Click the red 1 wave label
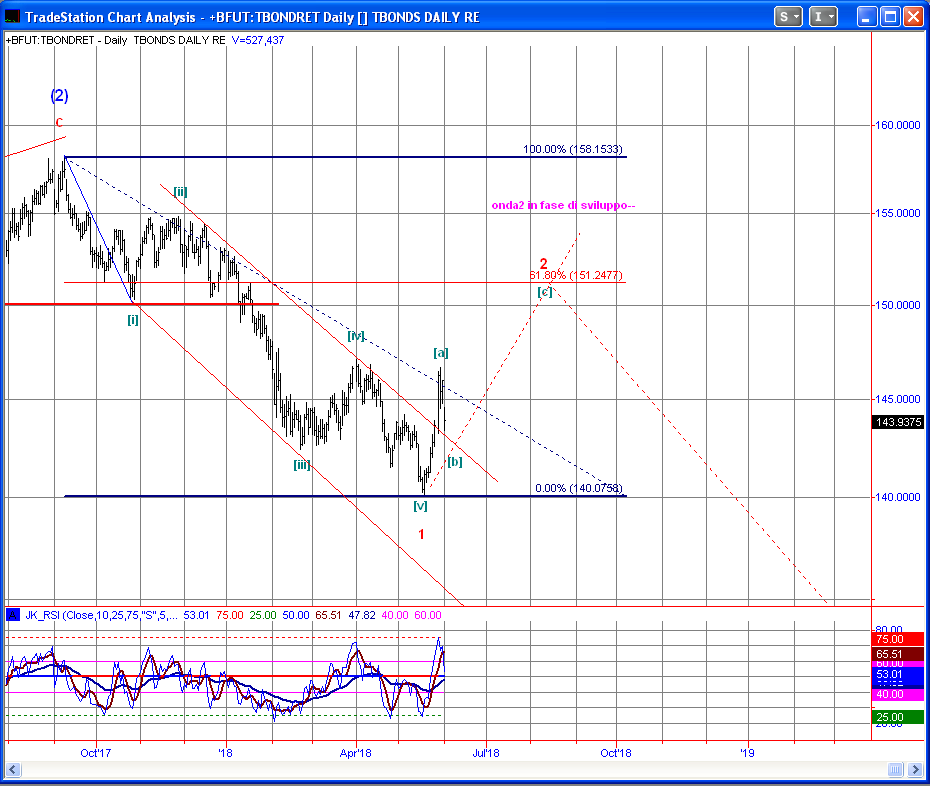This screenshot has height=786, width=930. tap(422, 534)
